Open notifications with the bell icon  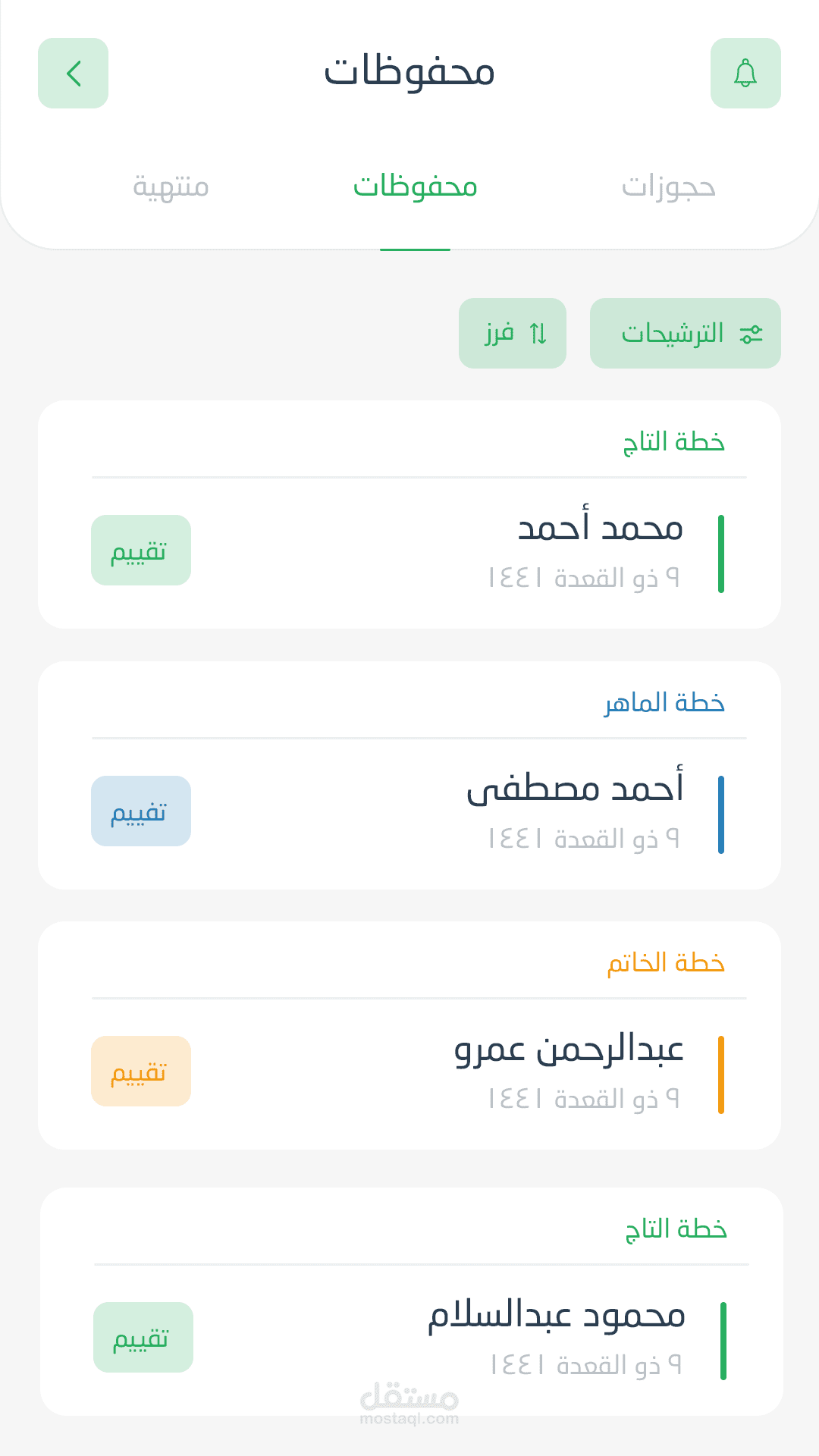point(745,74)
